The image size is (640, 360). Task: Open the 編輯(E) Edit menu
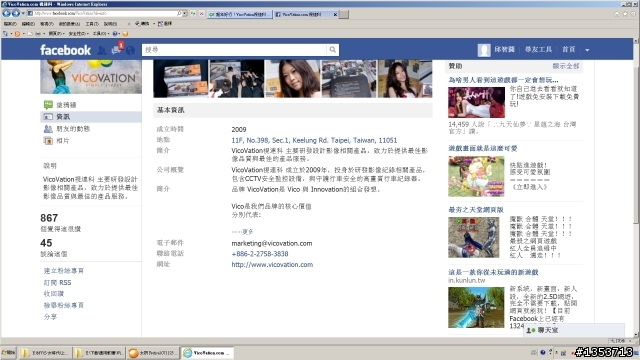coord(28,24)
